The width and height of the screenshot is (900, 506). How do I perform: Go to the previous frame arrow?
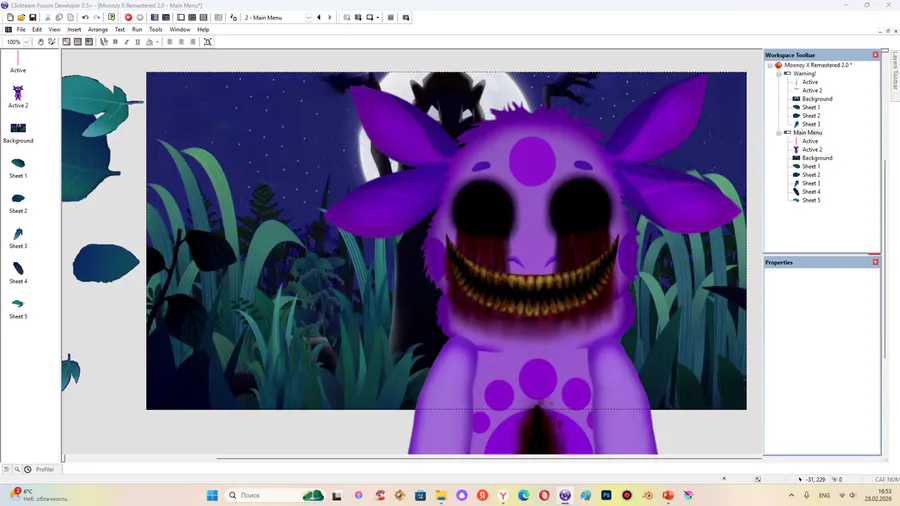pyautogui.click(x=319, y=18)
